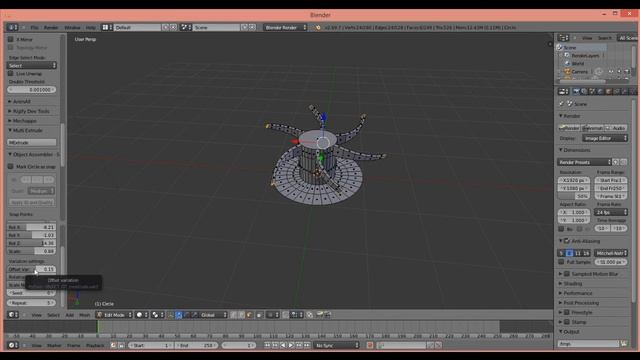The image size is (640, 360).
Task: Enable the Stamp checkbox
Action: (x=567, y=322)
